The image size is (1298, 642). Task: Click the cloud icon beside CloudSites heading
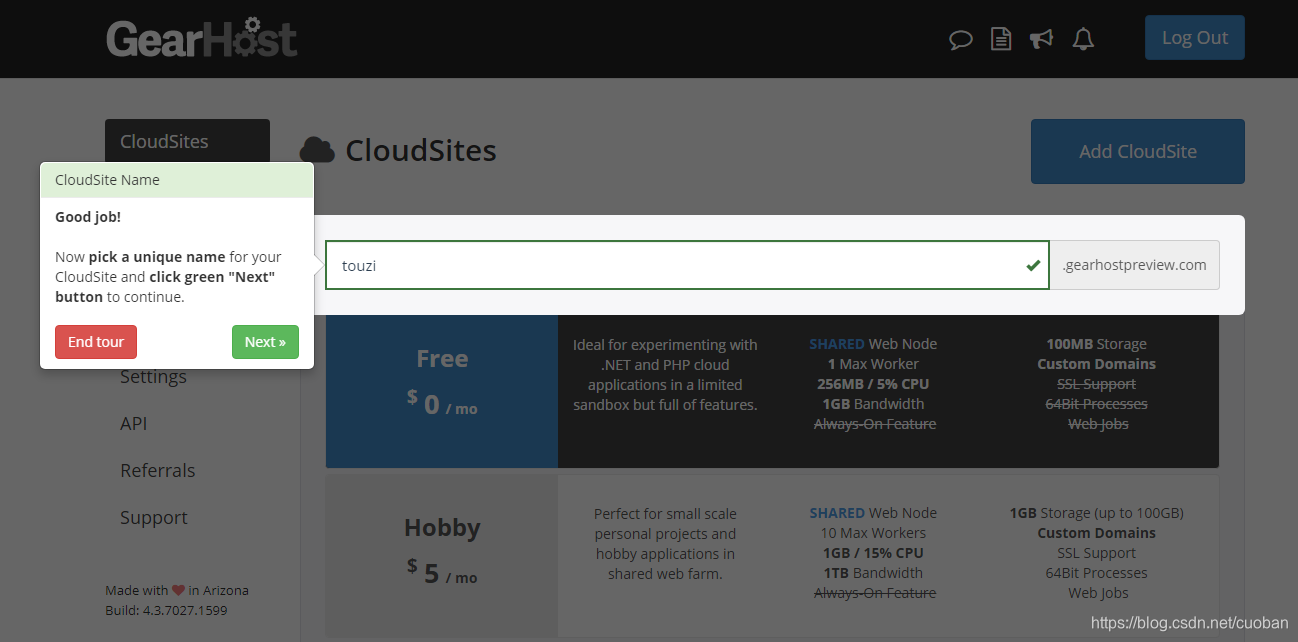[x=317, y=151]
